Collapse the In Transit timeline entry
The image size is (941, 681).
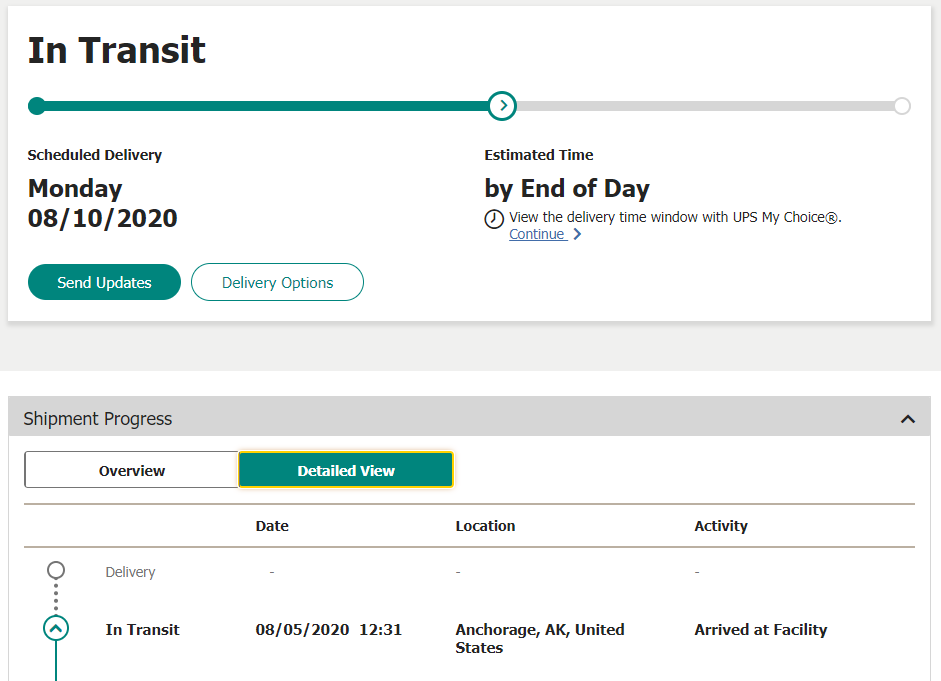click(x=56, y=629)
